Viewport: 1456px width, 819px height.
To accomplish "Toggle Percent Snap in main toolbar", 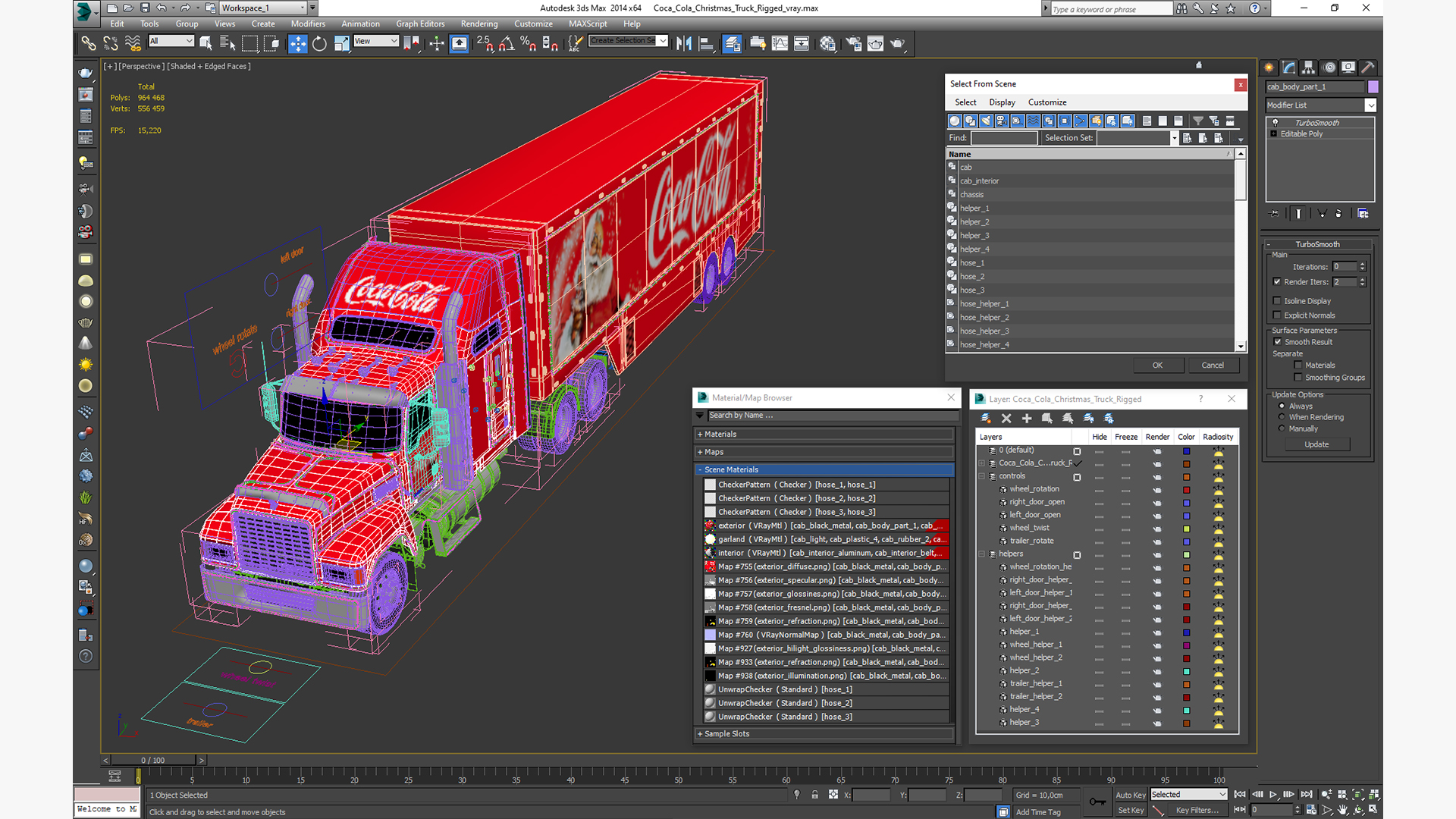I will [x=529, y=44].
